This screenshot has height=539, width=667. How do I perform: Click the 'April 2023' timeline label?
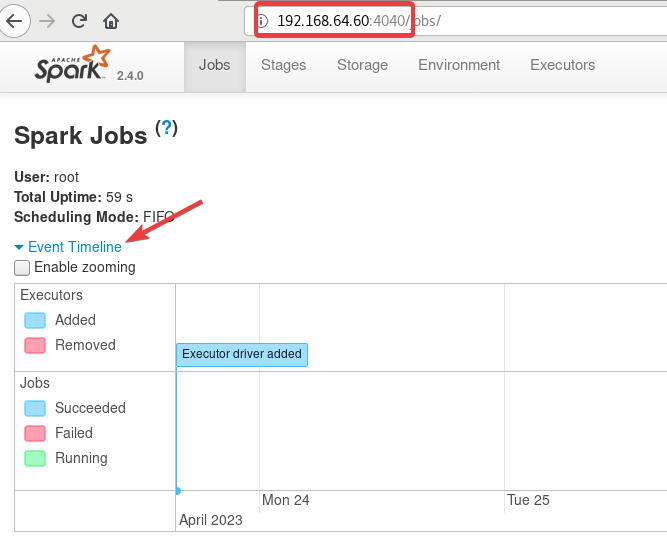[x=211, y=520]
